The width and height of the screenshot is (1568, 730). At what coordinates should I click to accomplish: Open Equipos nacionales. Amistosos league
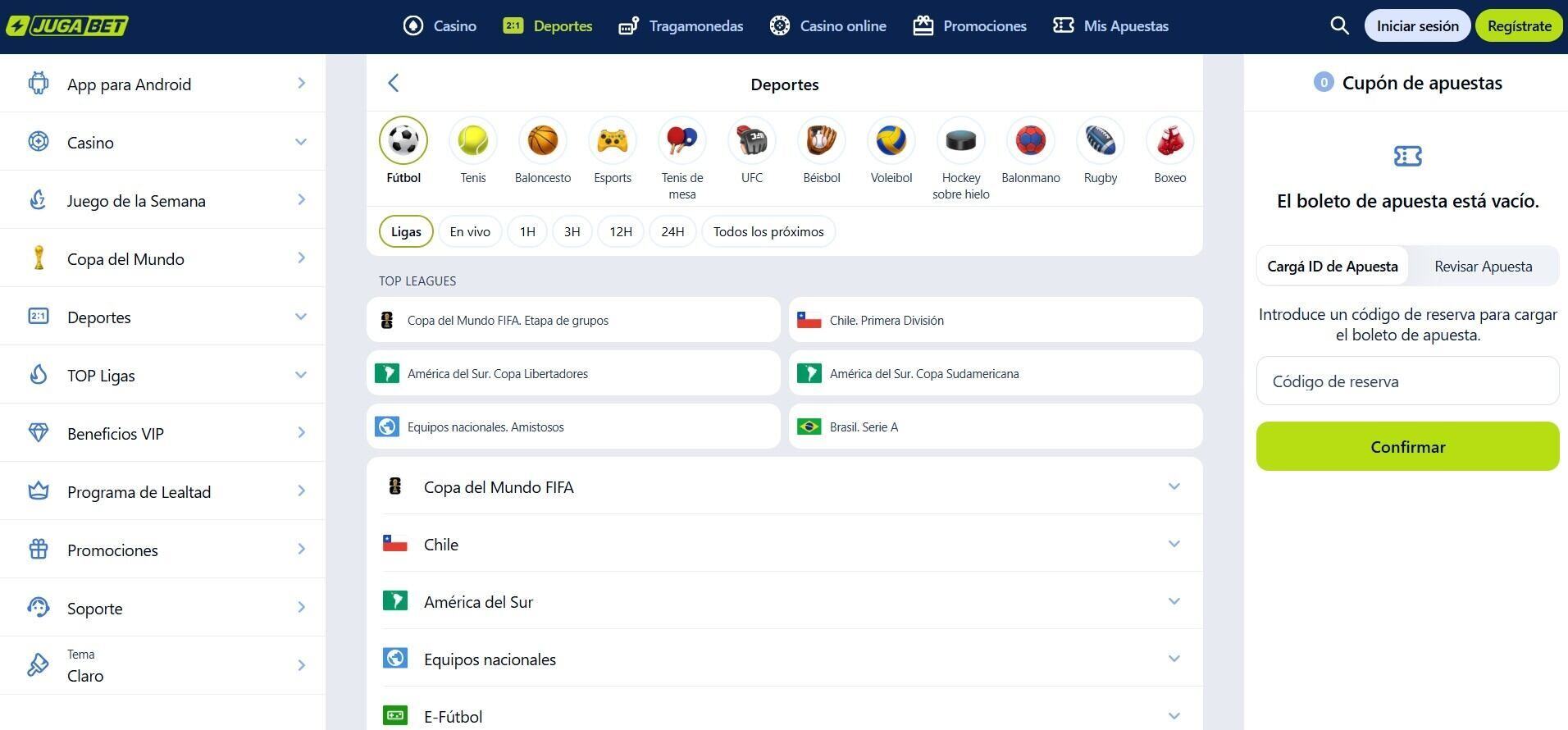click(x=573, y=427)
